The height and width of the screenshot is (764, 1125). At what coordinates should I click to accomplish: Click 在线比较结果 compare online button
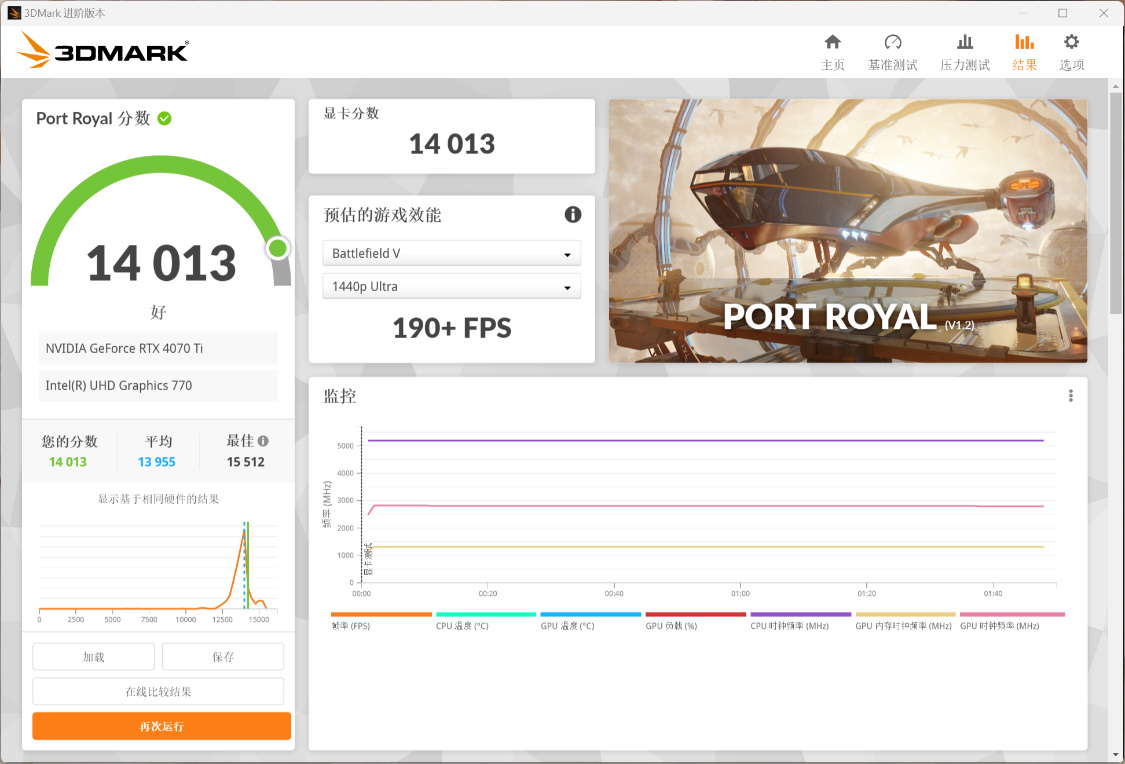pos(158,692)
